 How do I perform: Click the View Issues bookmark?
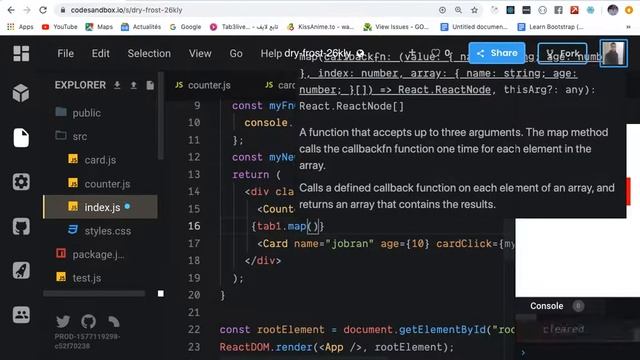pos(396,27)
